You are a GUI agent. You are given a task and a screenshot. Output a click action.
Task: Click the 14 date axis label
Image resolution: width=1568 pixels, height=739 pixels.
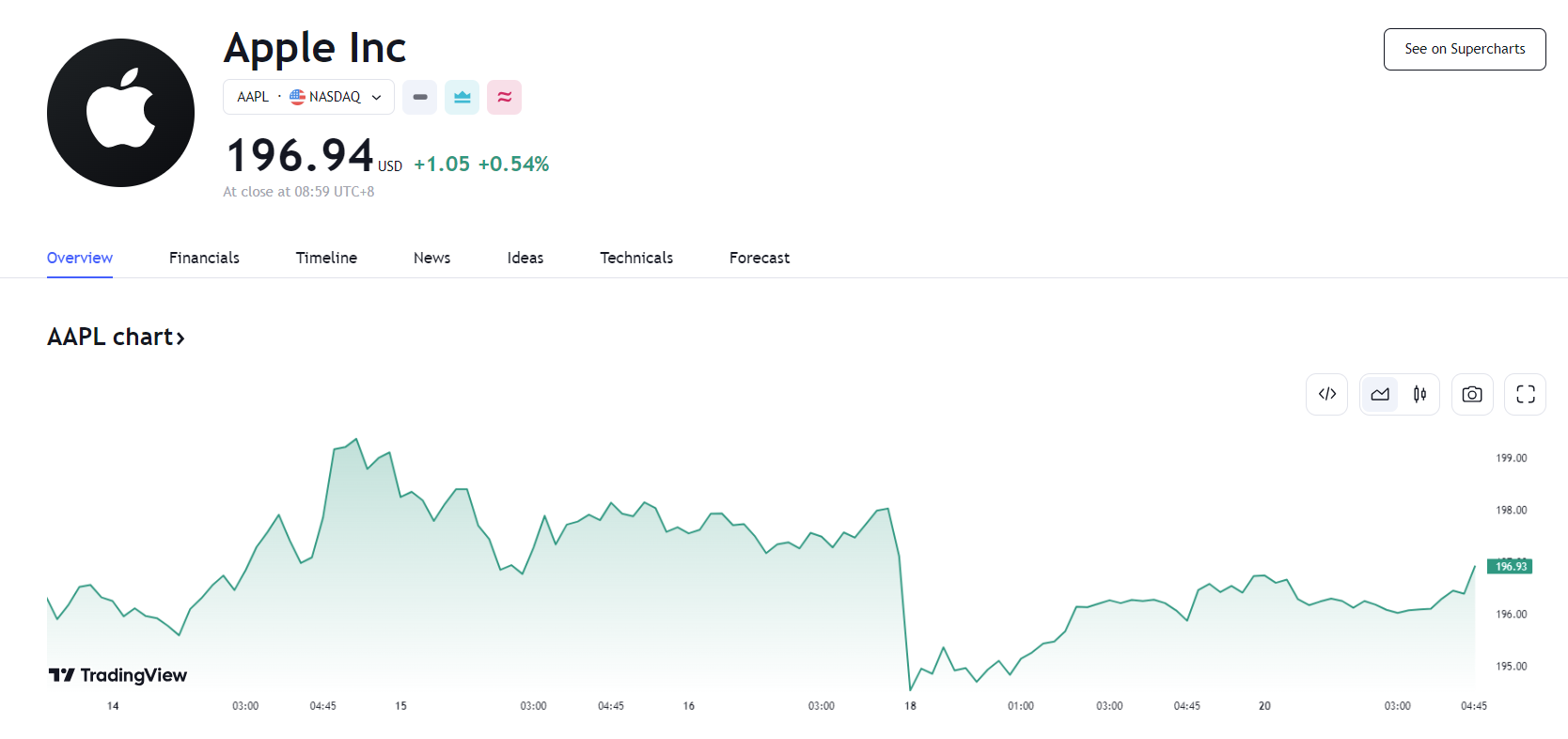113,706
